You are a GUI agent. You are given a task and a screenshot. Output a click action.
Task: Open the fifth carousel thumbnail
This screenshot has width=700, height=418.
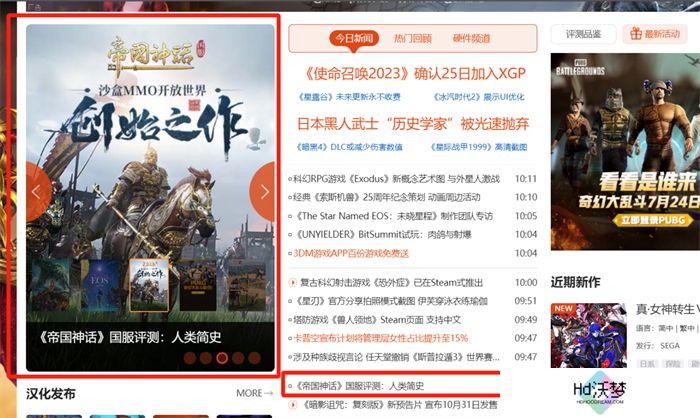pos(247,285)
